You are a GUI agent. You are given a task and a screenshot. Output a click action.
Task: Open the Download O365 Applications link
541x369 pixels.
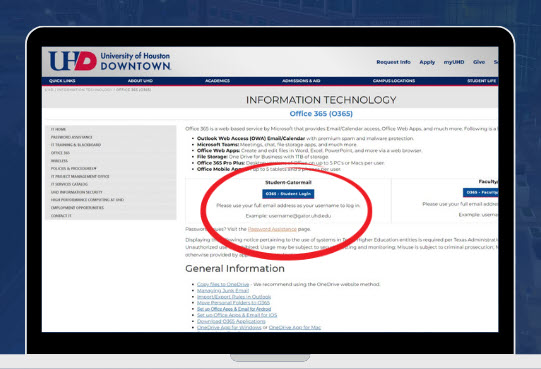(231, 321)
